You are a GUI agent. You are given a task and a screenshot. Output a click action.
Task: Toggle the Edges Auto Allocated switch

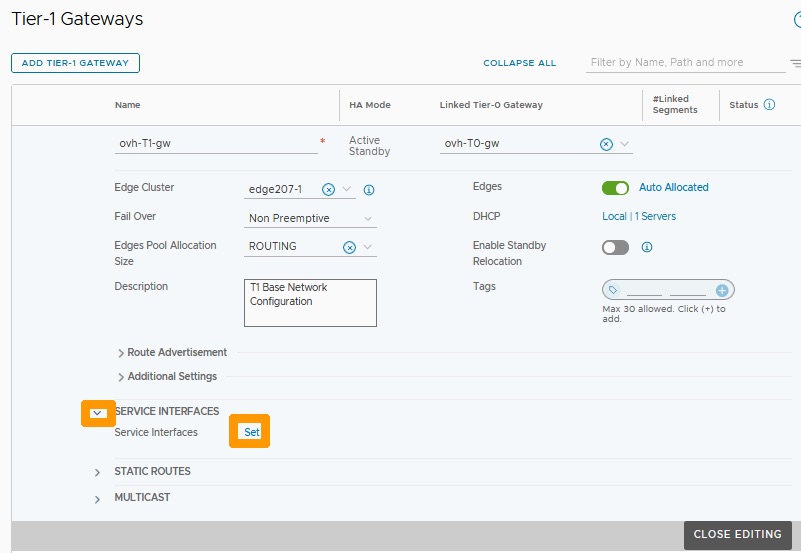coord(615,188)
